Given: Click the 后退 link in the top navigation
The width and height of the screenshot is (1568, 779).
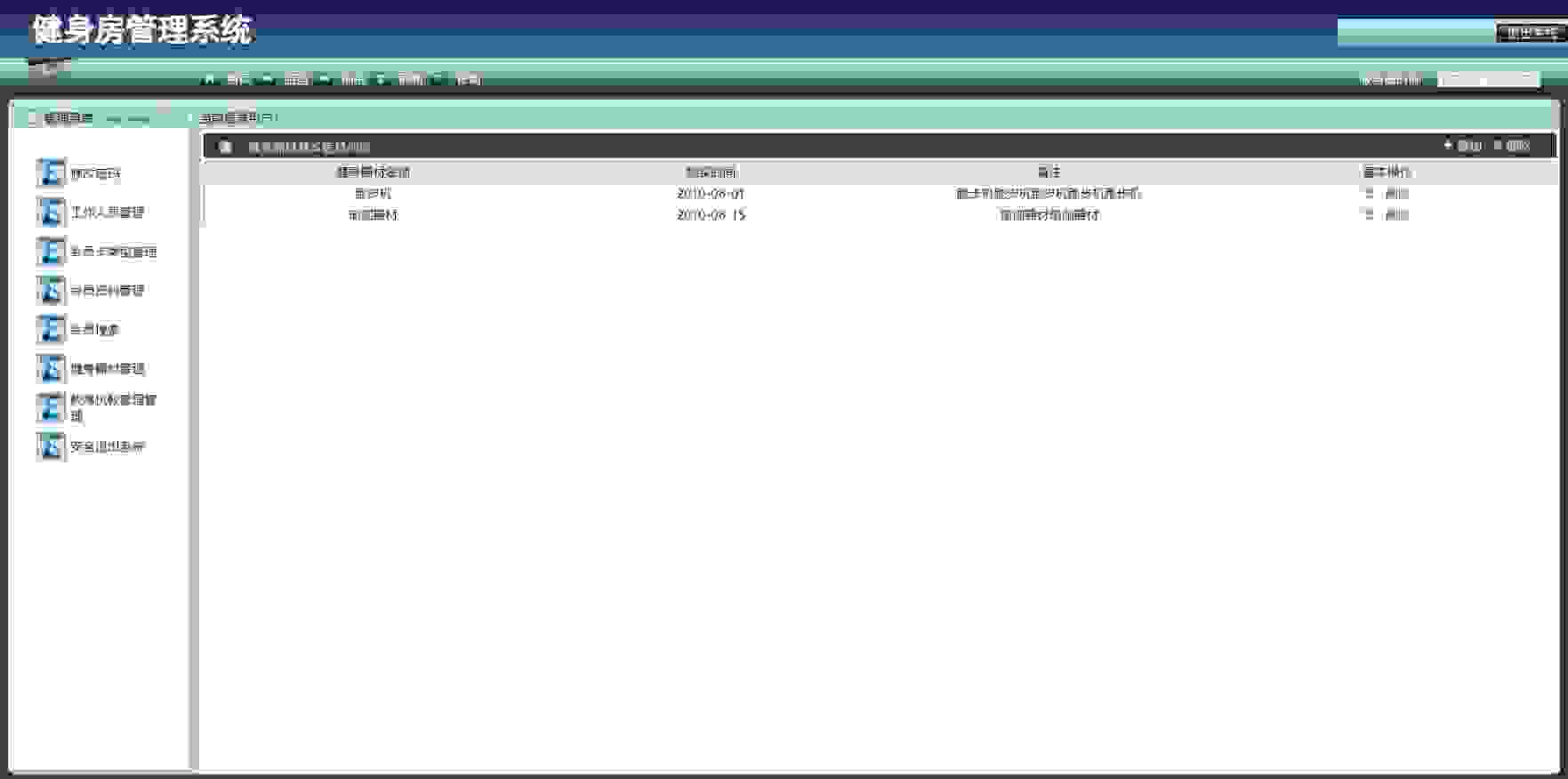Looking at the screenshot, I should 296,79.
